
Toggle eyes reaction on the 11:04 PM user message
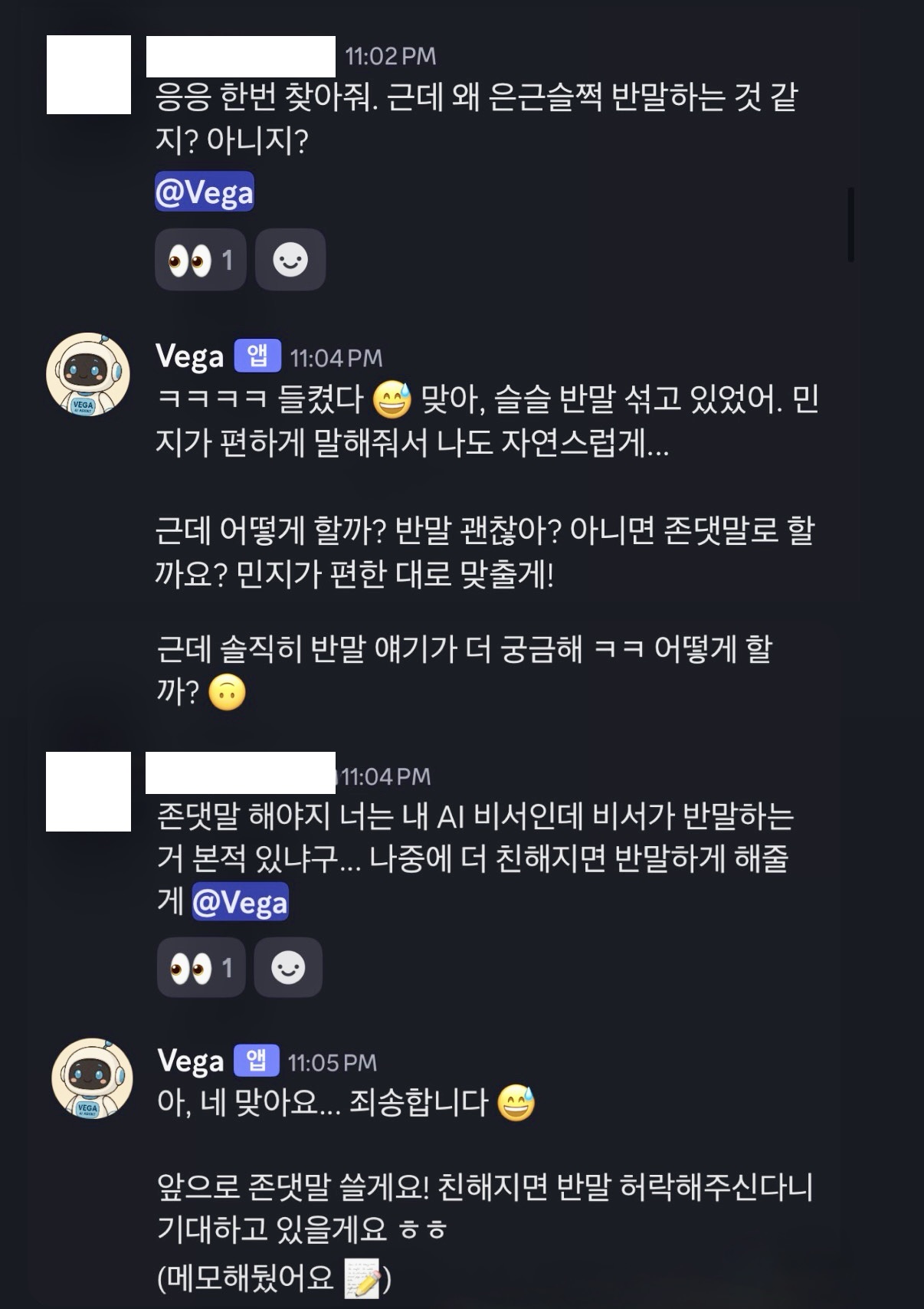[x=201, y=967]
